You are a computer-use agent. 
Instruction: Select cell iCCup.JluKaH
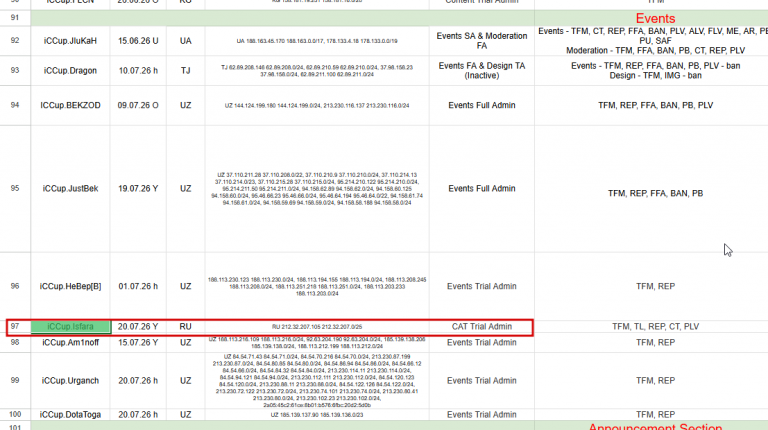70,41
